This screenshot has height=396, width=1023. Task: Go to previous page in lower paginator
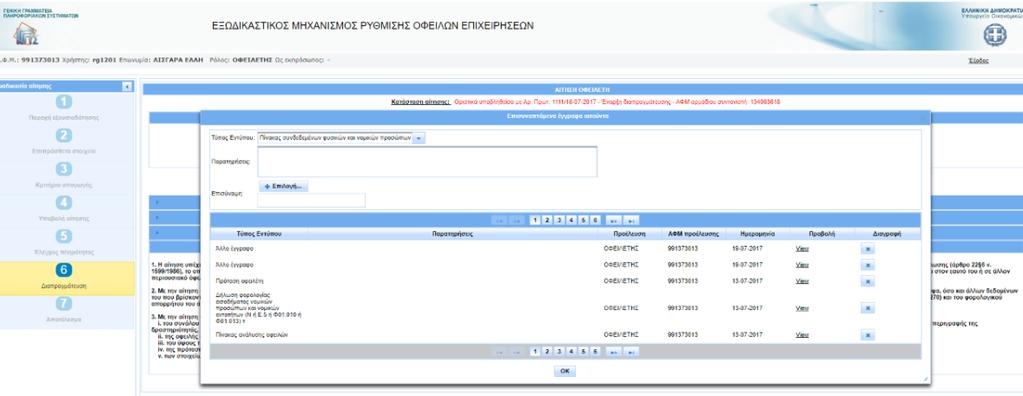point(516,352)
